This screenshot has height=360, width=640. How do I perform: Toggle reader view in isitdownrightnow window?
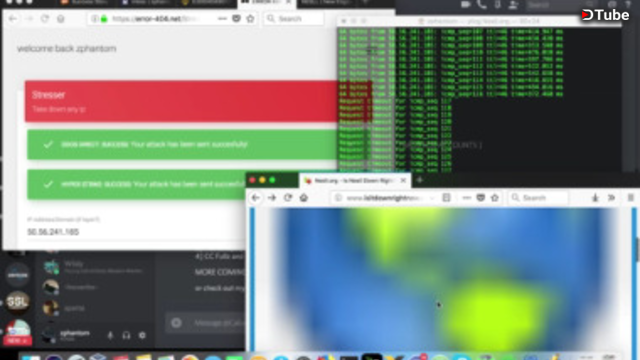point(446,198)
